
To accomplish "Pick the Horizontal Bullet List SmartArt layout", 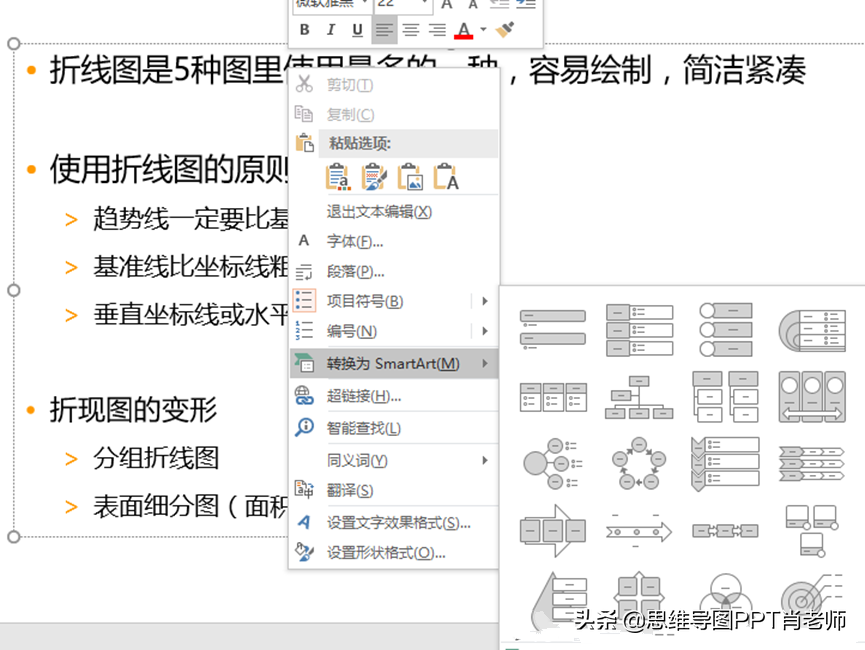I will click(x=553, y=397).
